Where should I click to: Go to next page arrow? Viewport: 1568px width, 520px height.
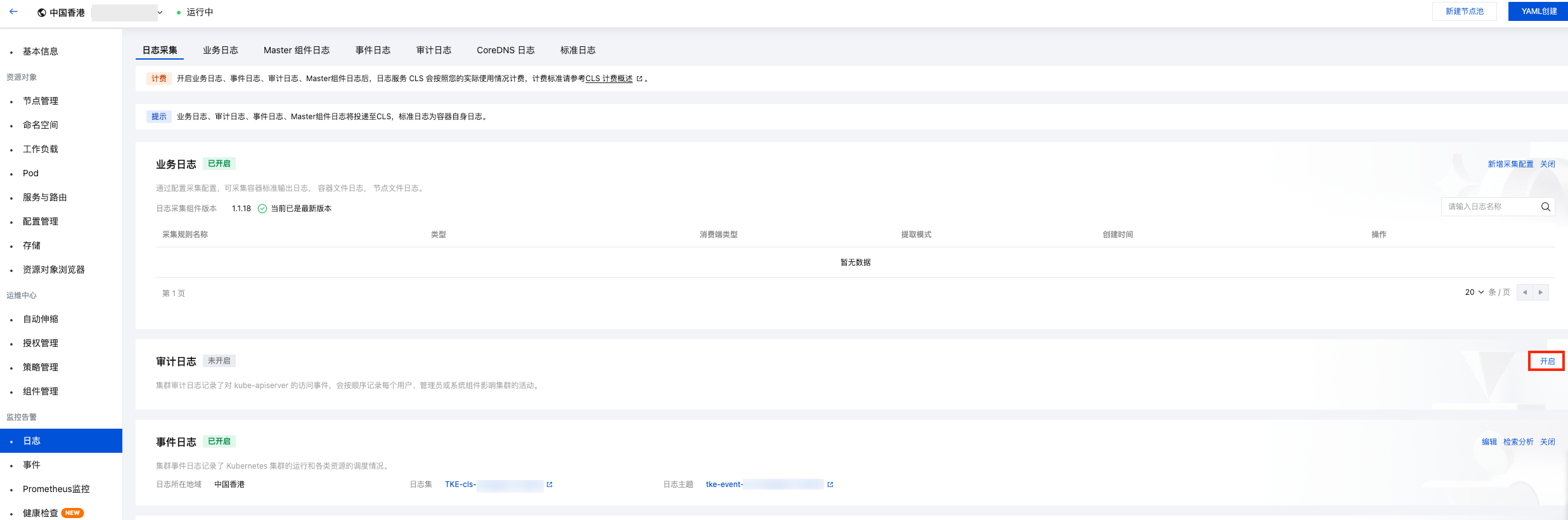click(1540, 292)
